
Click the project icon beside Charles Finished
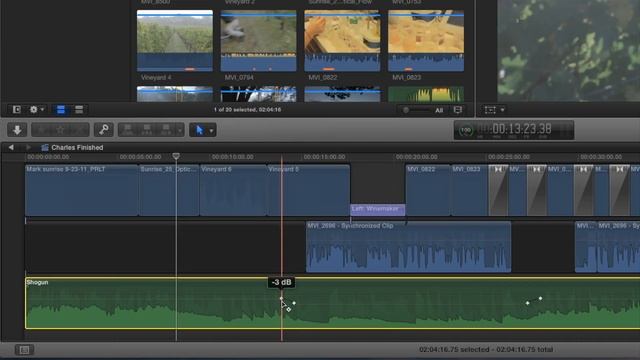[45, 147]
